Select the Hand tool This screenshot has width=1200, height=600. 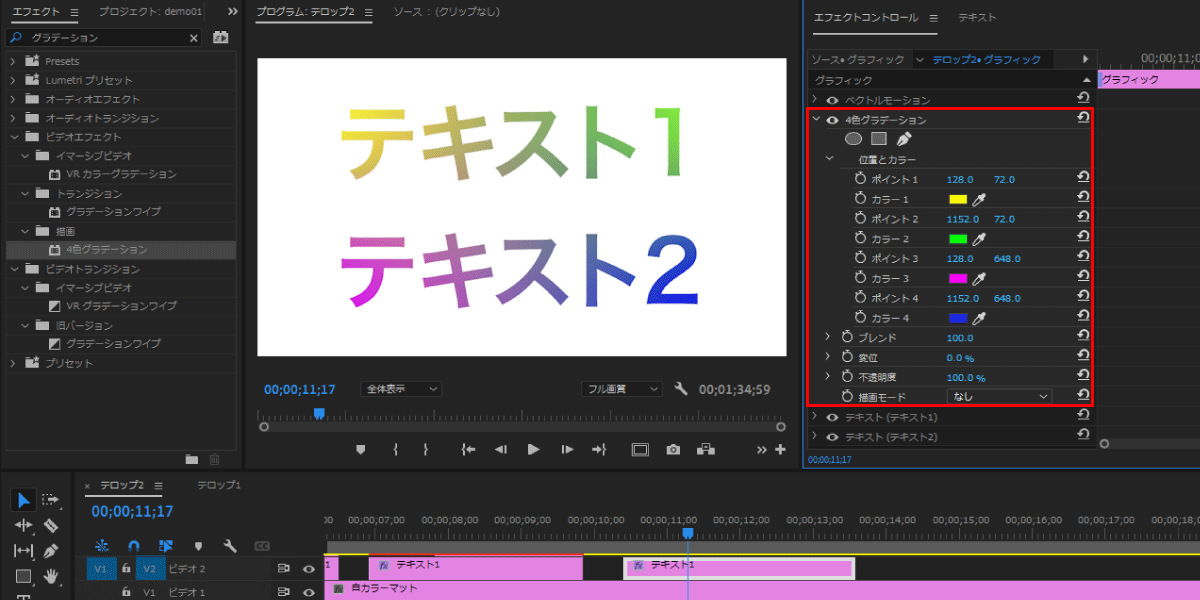51,576
